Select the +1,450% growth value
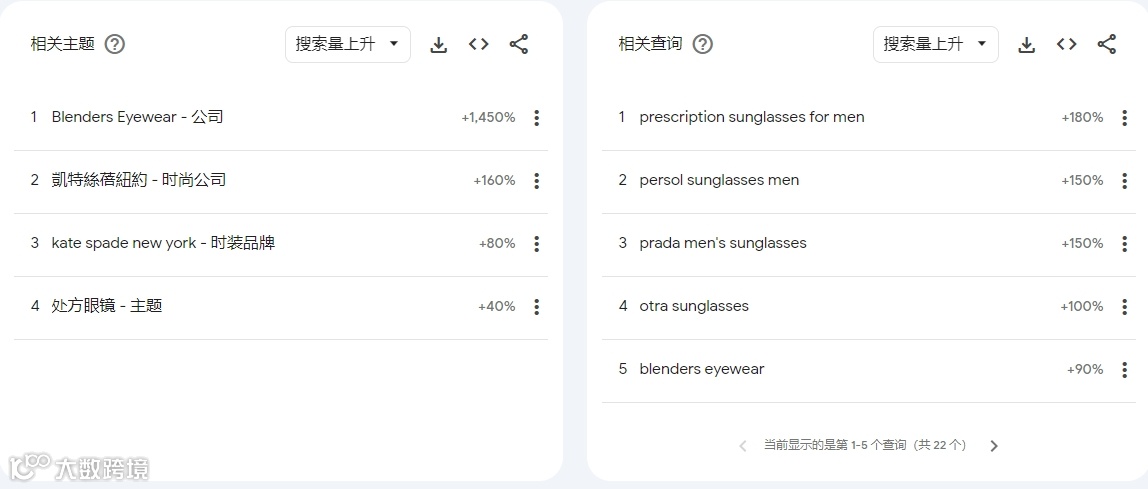The height and width of the screenshot is (489, 1148). coord(488,118)
